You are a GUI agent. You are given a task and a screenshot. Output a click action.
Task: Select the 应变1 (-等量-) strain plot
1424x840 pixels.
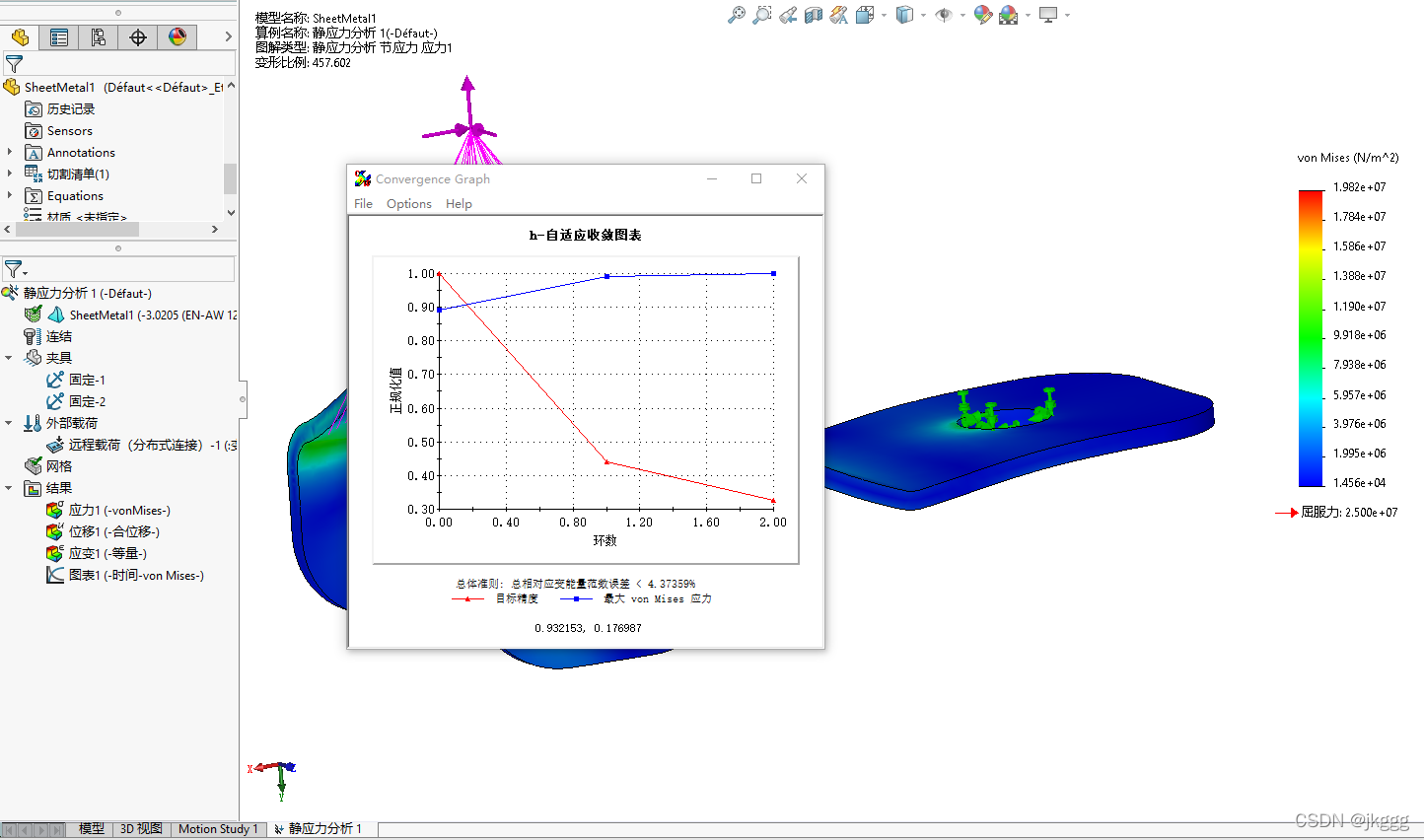coord(97,553)
